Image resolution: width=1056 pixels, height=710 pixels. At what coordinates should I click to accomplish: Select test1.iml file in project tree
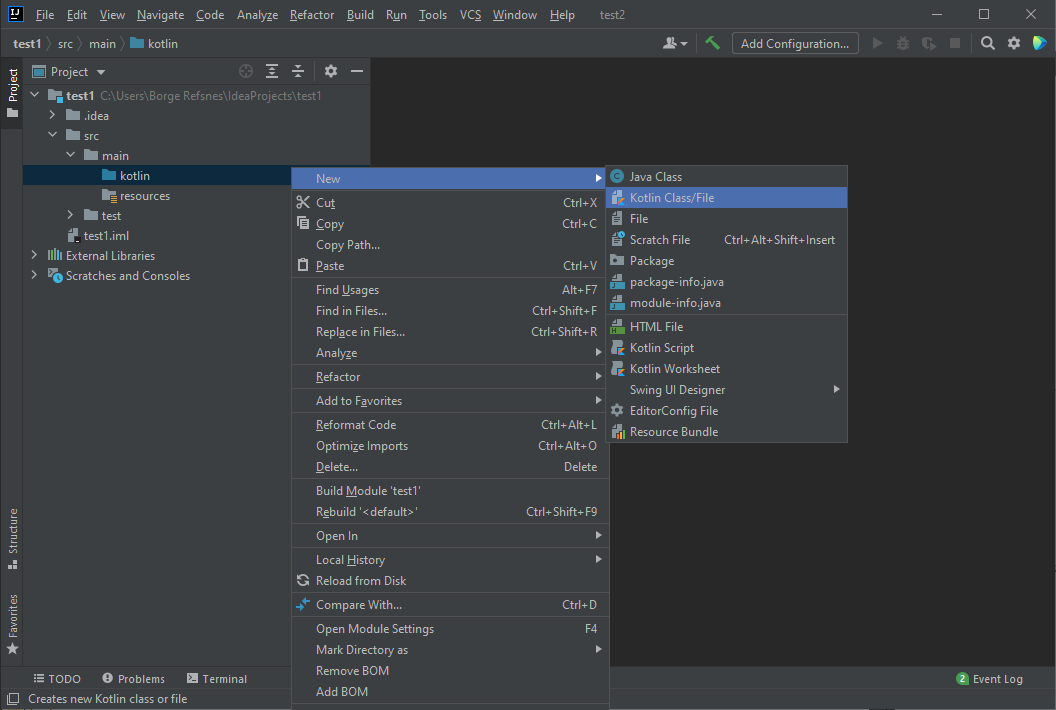(x=106, y=236)
